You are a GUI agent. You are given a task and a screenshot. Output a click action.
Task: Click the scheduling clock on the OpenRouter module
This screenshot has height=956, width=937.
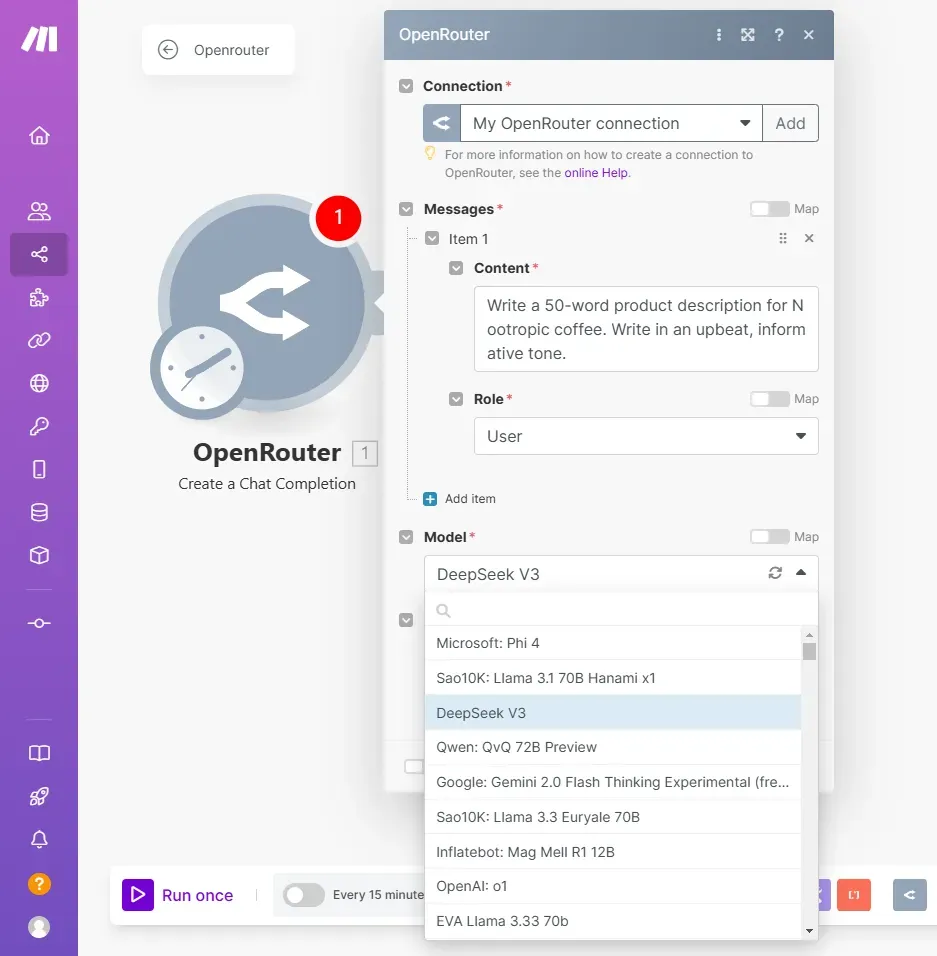201,368
